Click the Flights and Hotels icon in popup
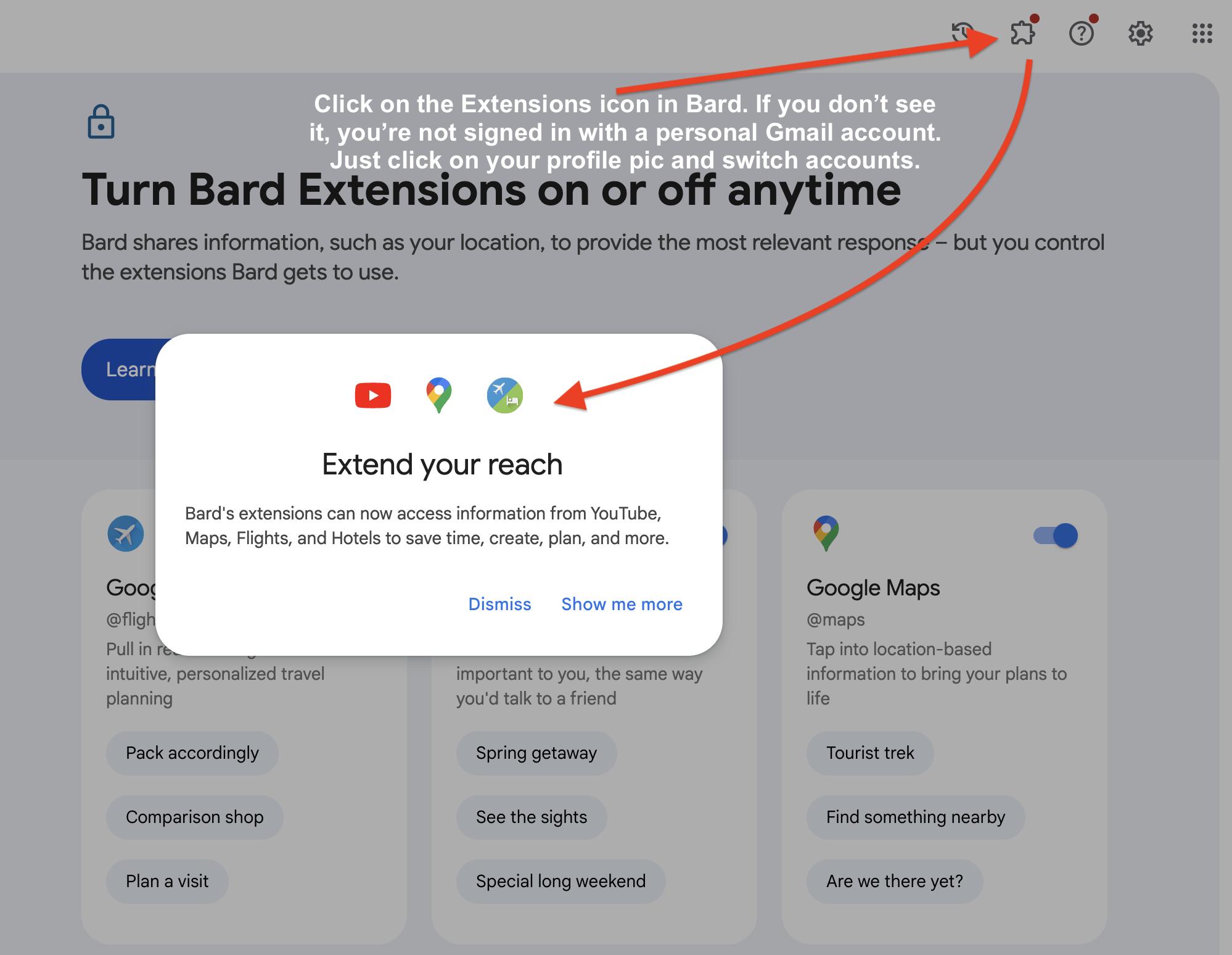The height and width of the screenshot is (955, 1232). tap(506, 395)
